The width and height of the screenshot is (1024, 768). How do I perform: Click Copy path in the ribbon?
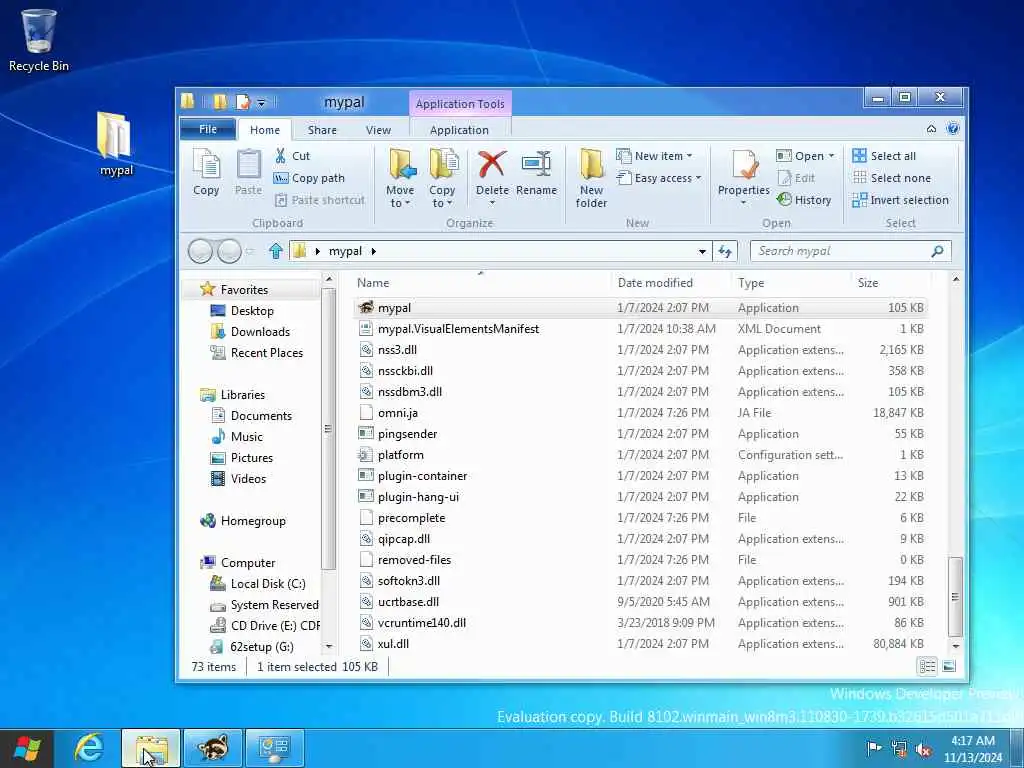(309, 178)
